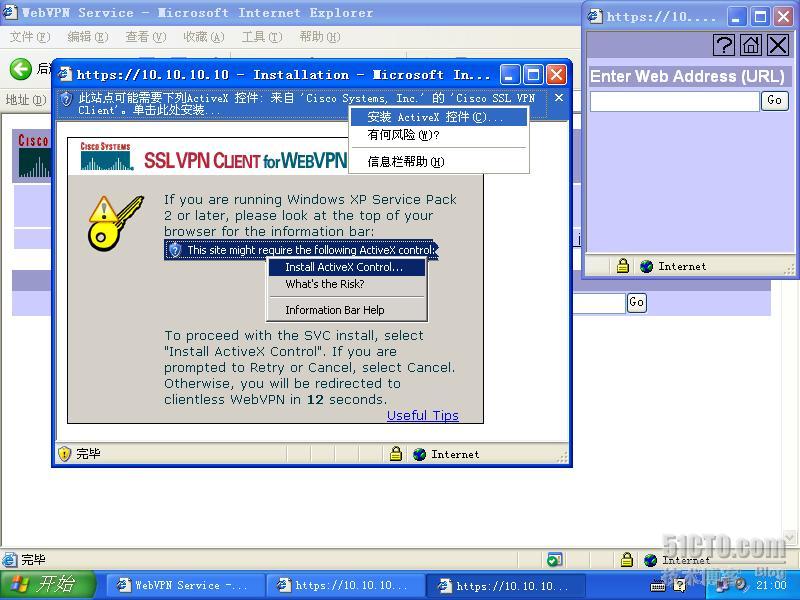The height and width of the screenshot is (600, 800).
Task: Open the 工具 menu in WebVPN Service window
Action: point(262,37)
